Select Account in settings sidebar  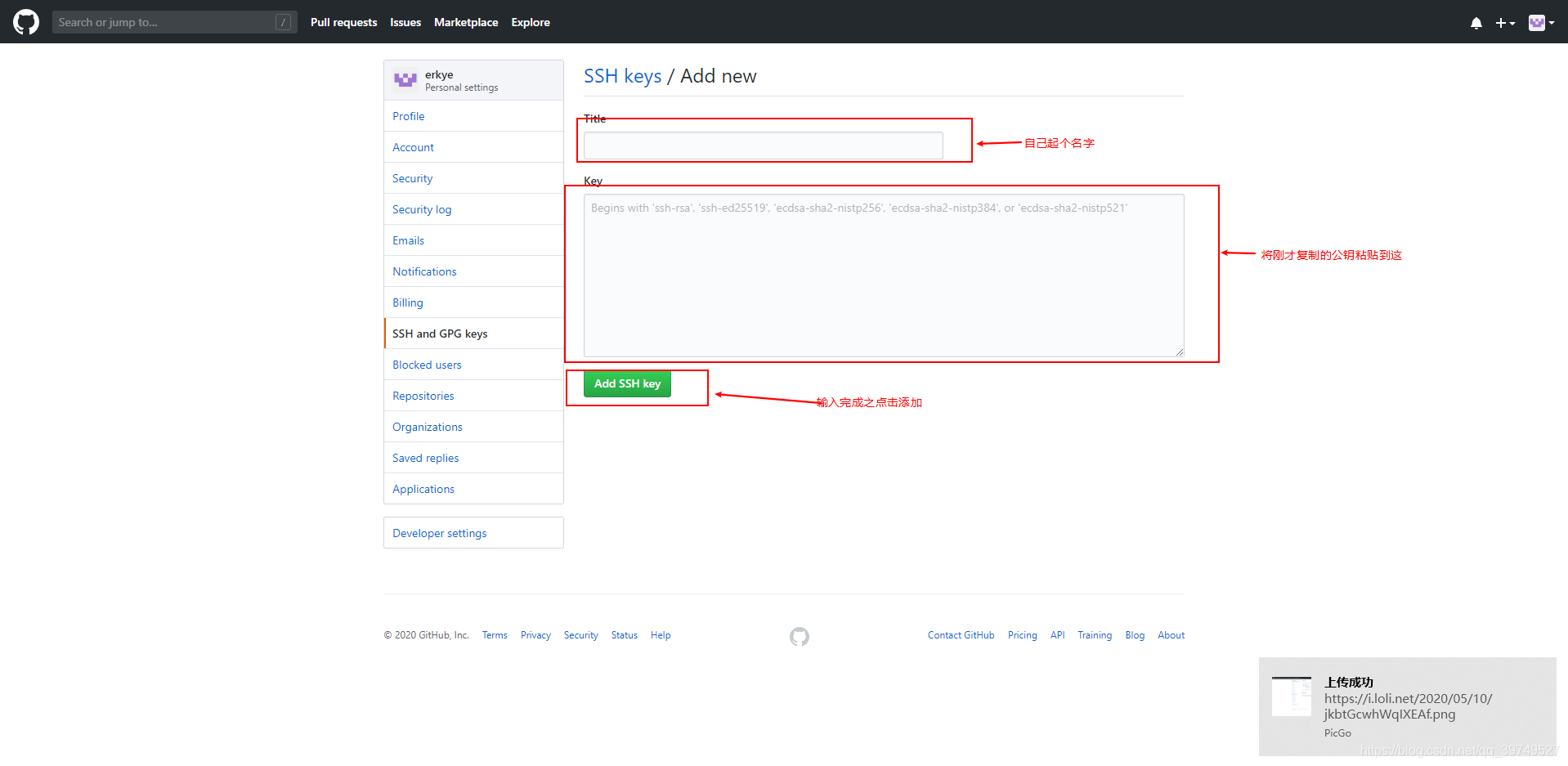pos(473,147)
